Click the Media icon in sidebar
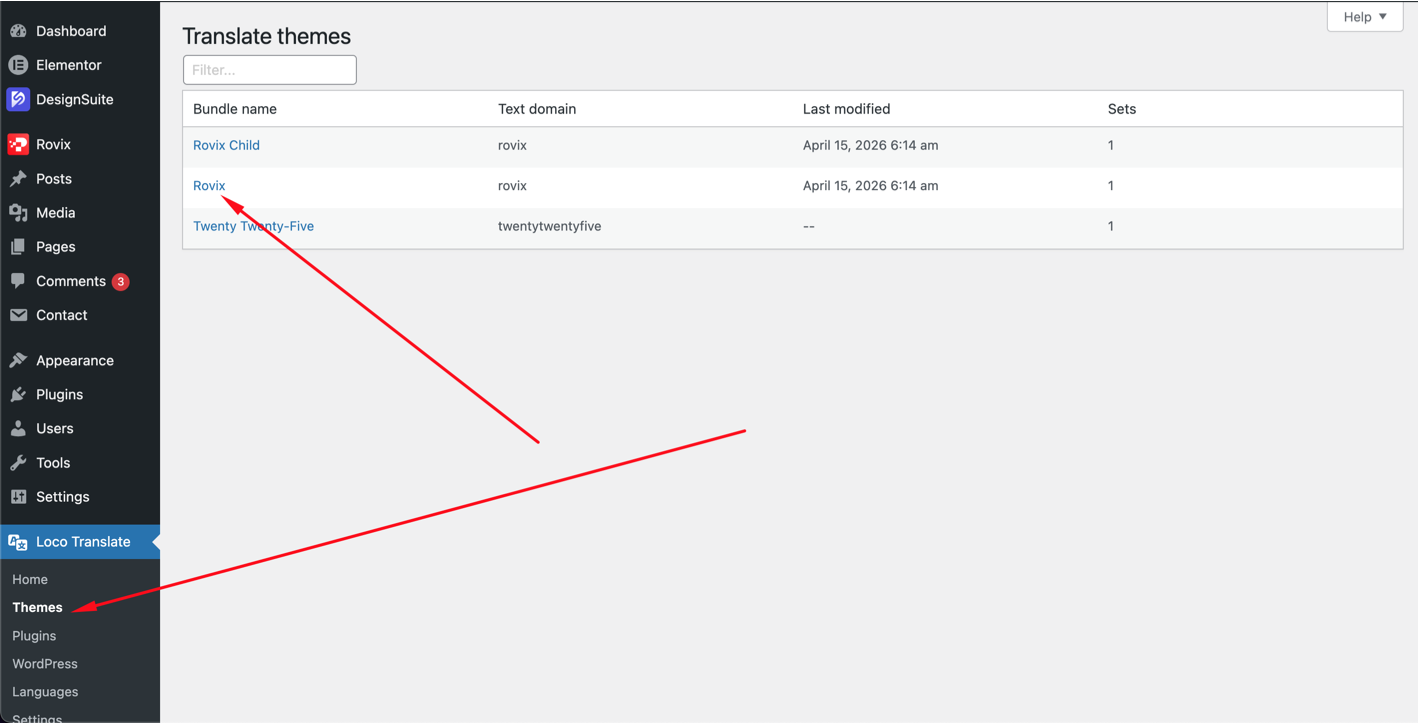The width and height of the screenshot is (1419, 723). pos(18,213)
